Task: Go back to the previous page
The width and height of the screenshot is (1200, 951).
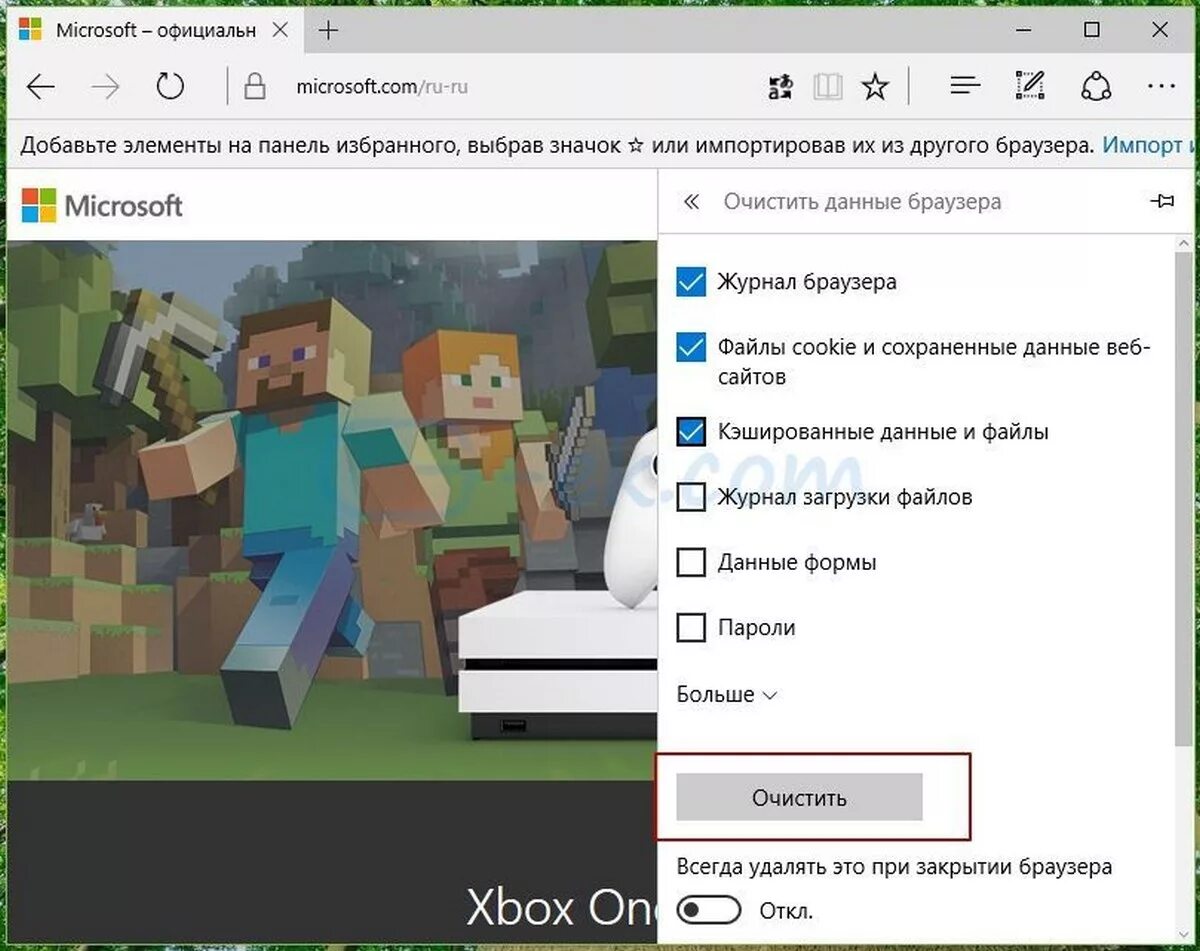Action: point(41,87)
